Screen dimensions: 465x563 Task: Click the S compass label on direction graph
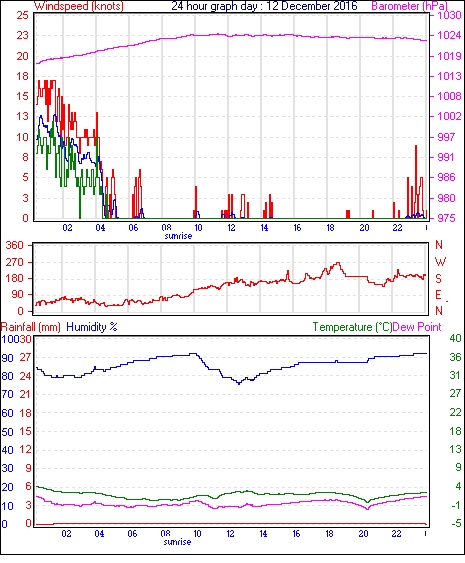tap(438, 279)
